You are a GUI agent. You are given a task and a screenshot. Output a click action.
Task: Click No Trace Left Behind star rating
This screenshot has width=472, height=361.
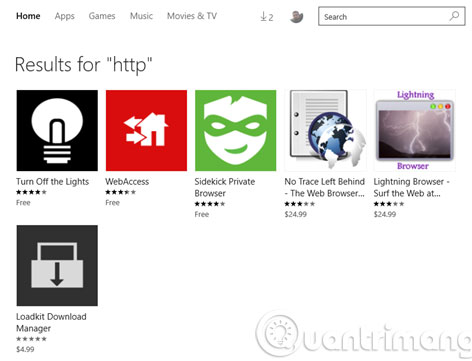coord(300,204)
